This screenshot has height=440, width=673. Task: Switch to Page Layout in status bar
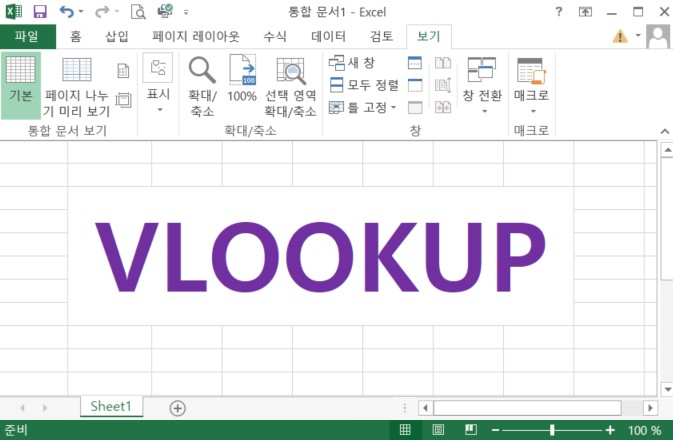coord(438,430)
